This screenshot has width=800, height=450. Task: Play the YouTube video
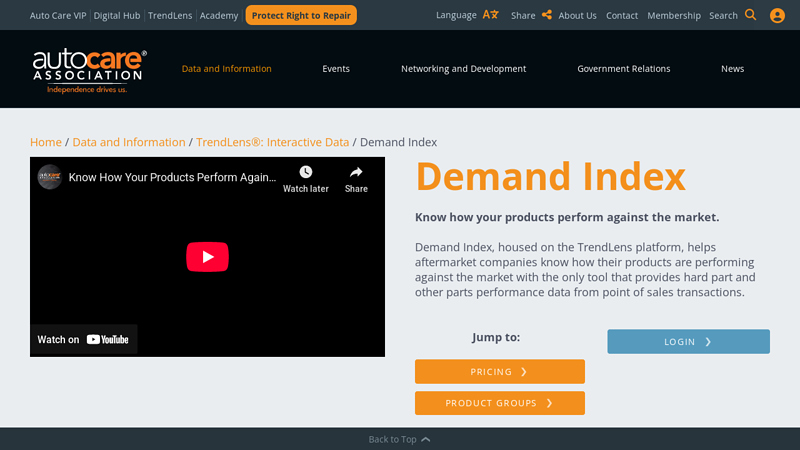(x=207, y=257)
